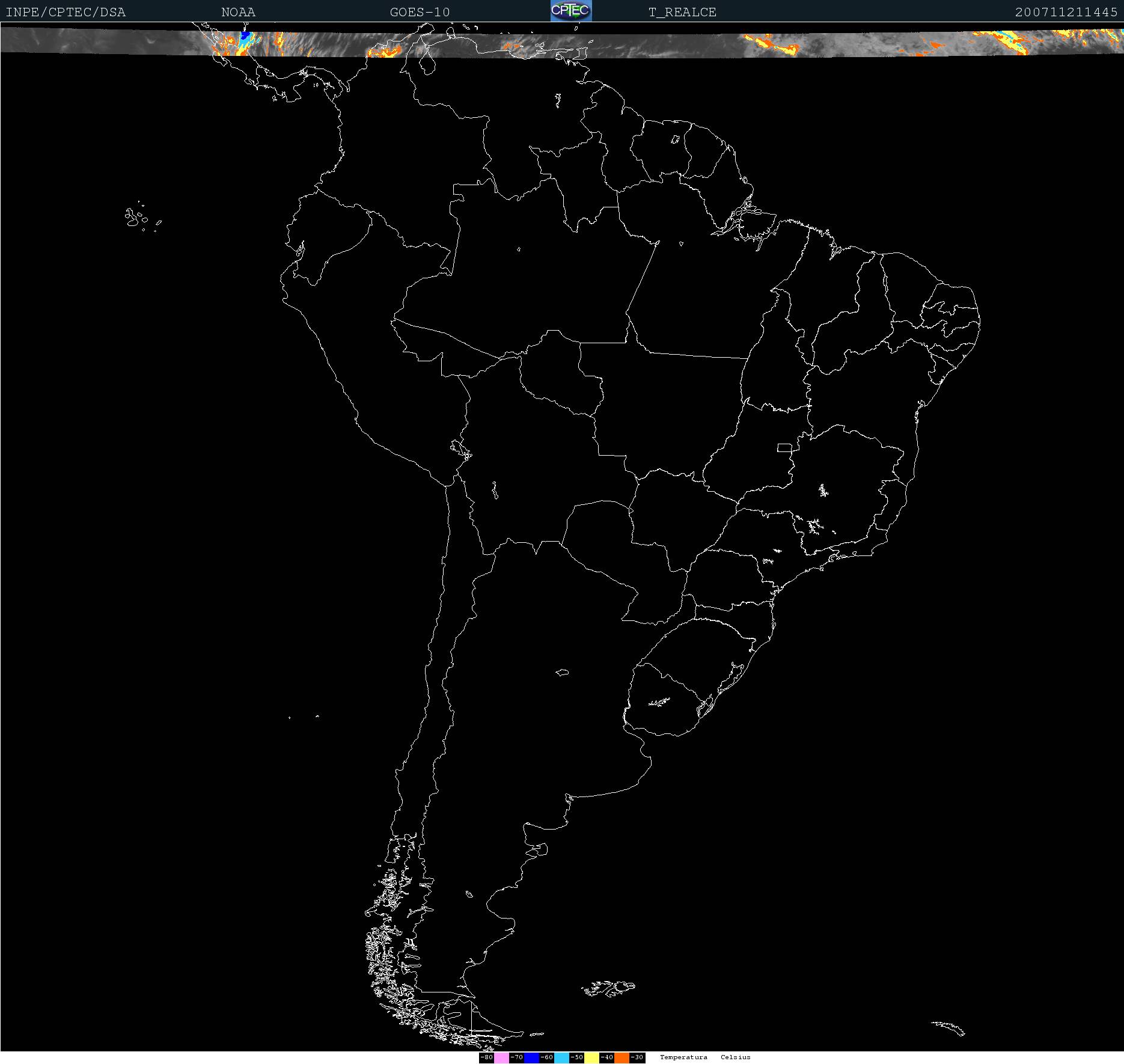Click the -30 legend value label

(x=637, y=1057)
